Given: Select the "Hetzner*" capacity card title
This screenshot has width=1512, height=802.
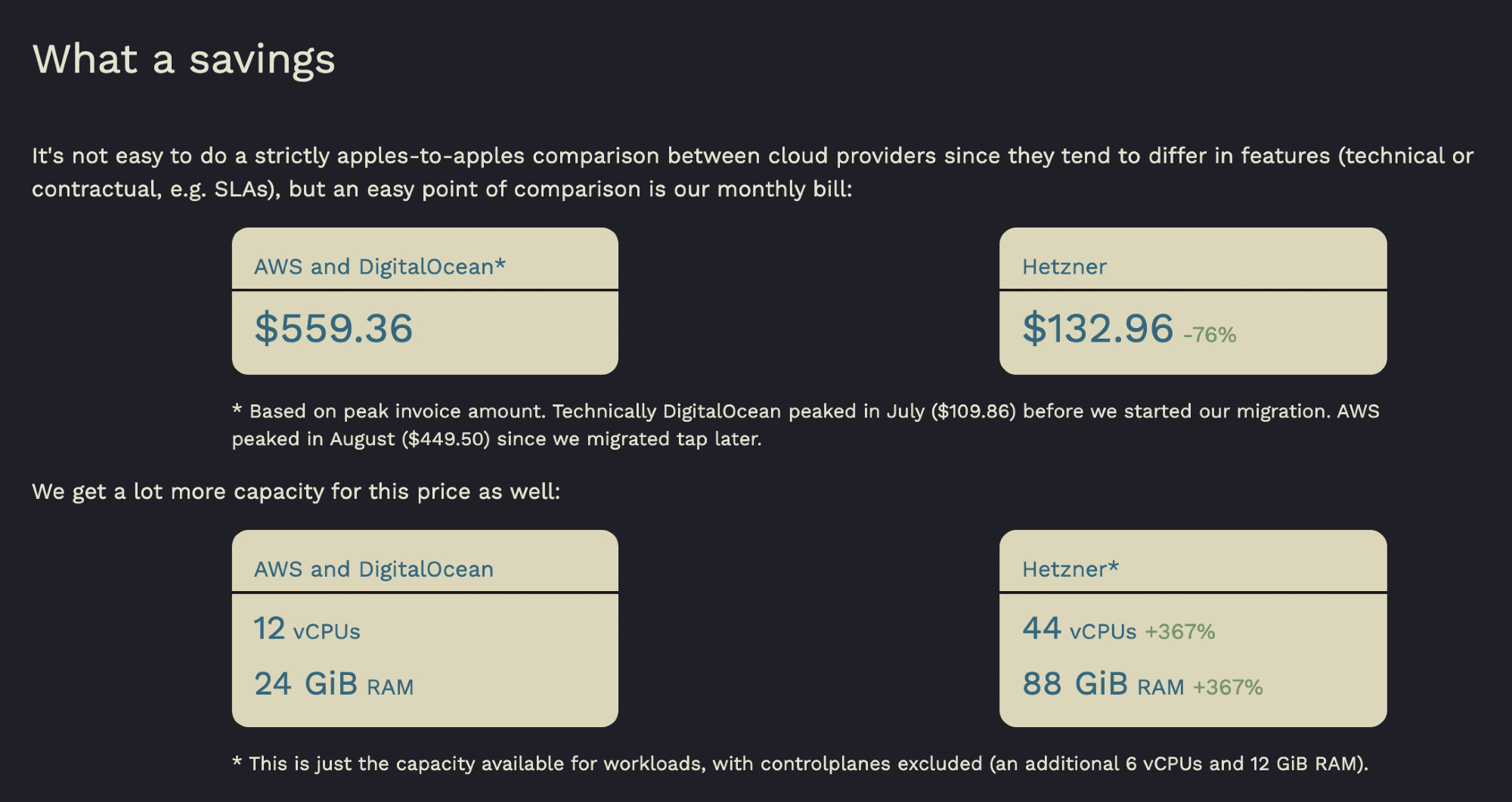Looking at the screenshot, I should tap(1070, 569).
